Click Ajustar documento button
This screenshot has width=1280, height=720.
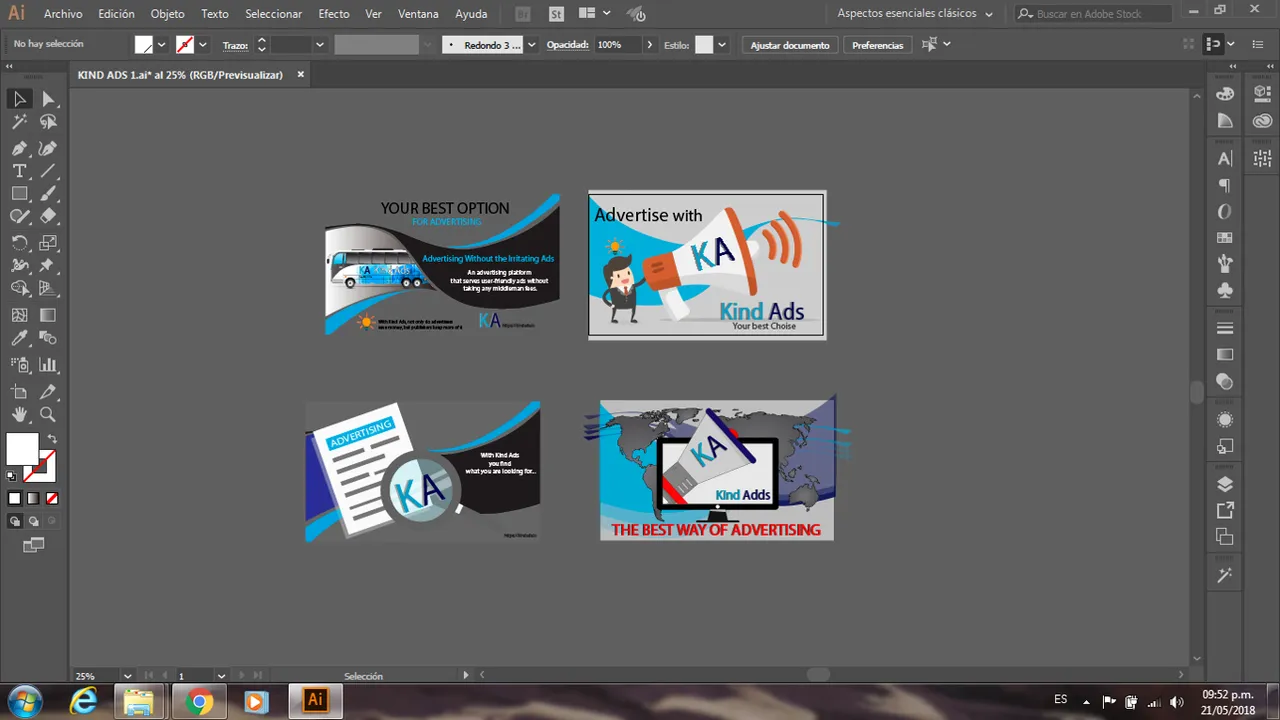pos(790,45)
